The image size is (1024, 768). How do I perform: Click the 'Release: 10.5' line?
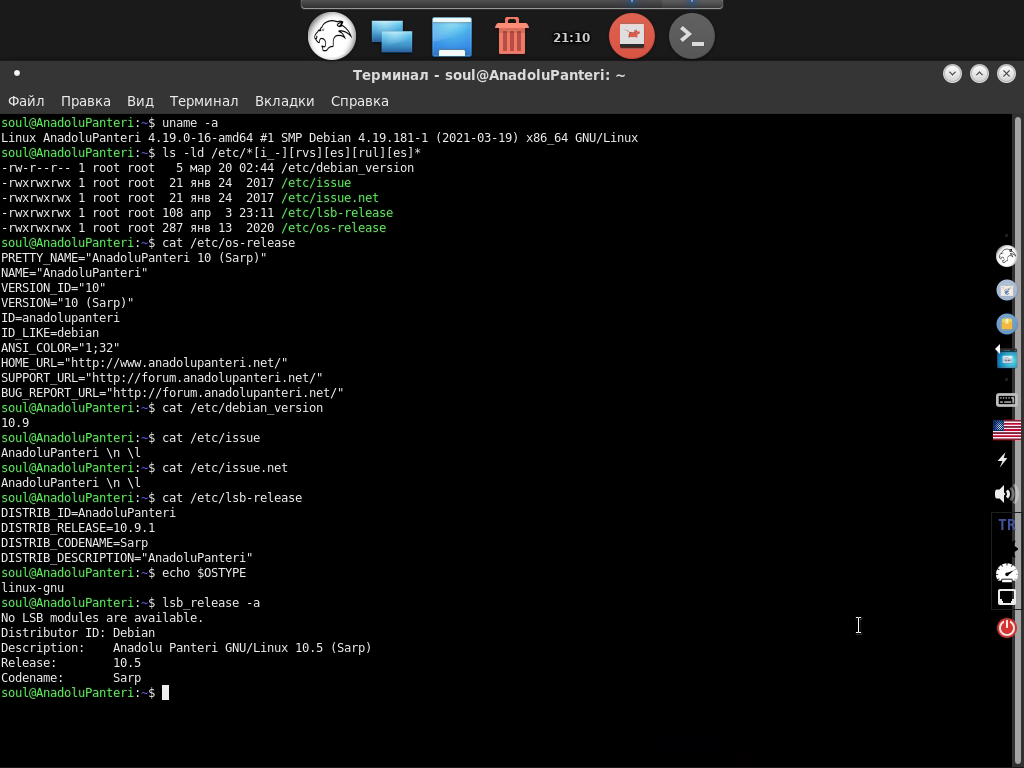point(71,663)
